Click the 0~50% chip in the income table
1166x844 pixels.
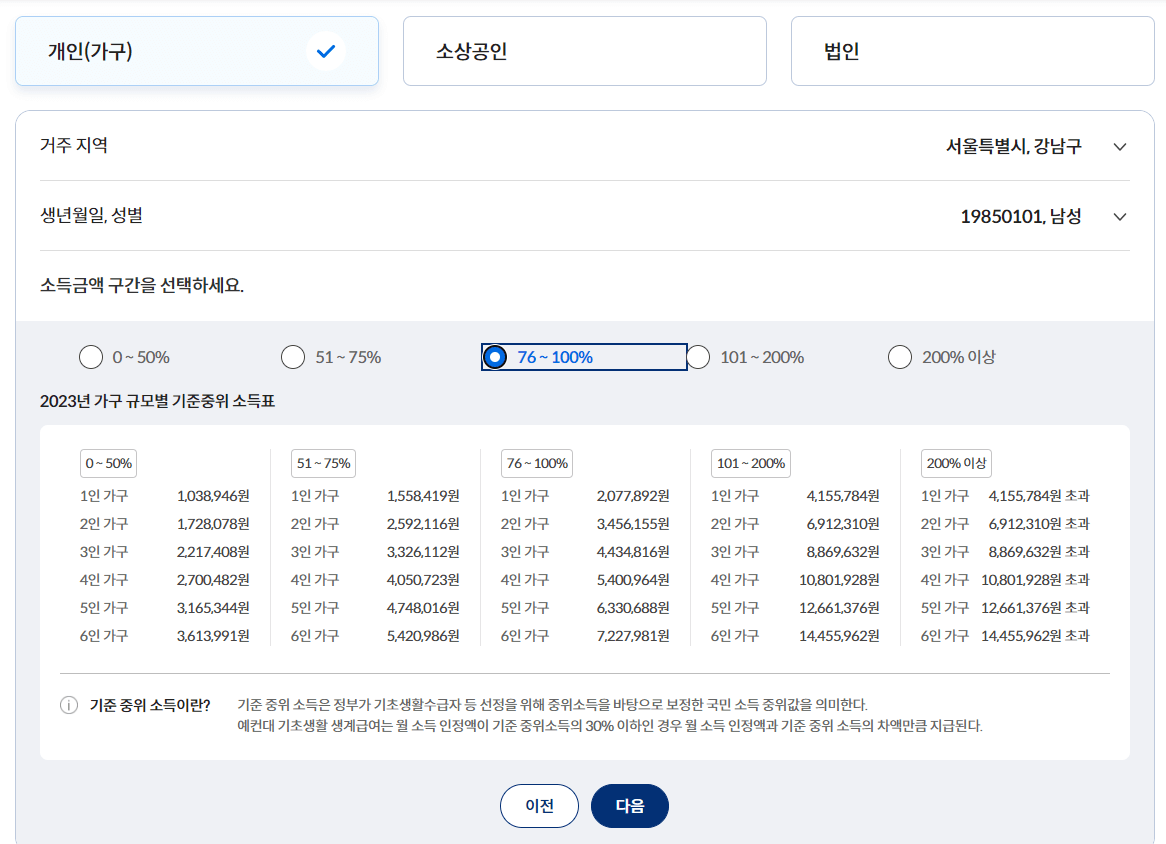pos(106,463)
